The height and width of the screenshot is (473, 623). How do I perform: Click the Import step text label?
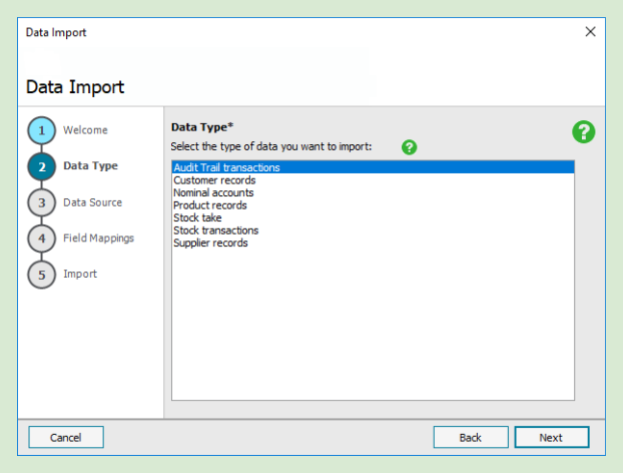point(80,274)
